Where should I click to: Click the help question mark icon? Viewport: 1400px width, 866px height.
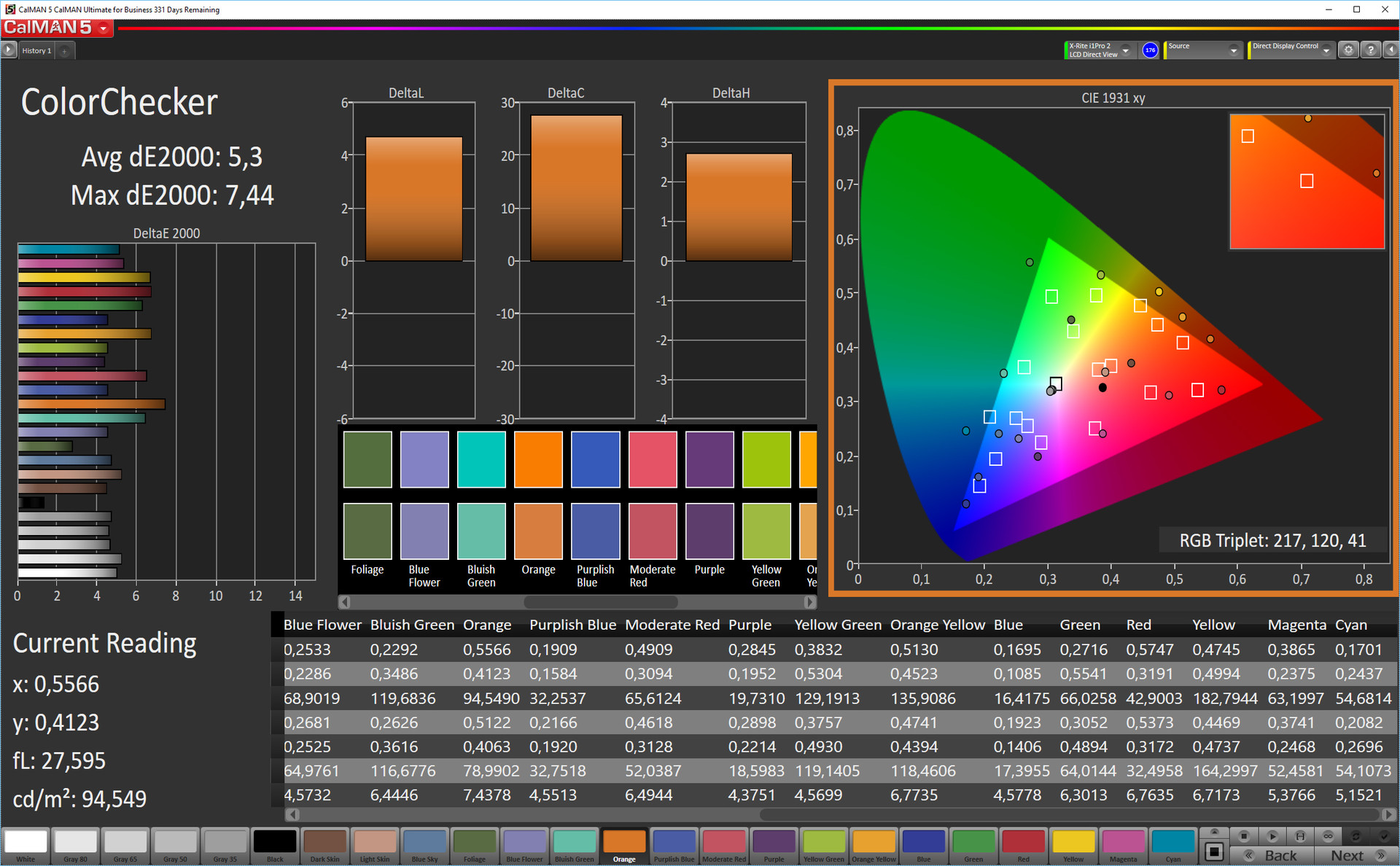1371,50
